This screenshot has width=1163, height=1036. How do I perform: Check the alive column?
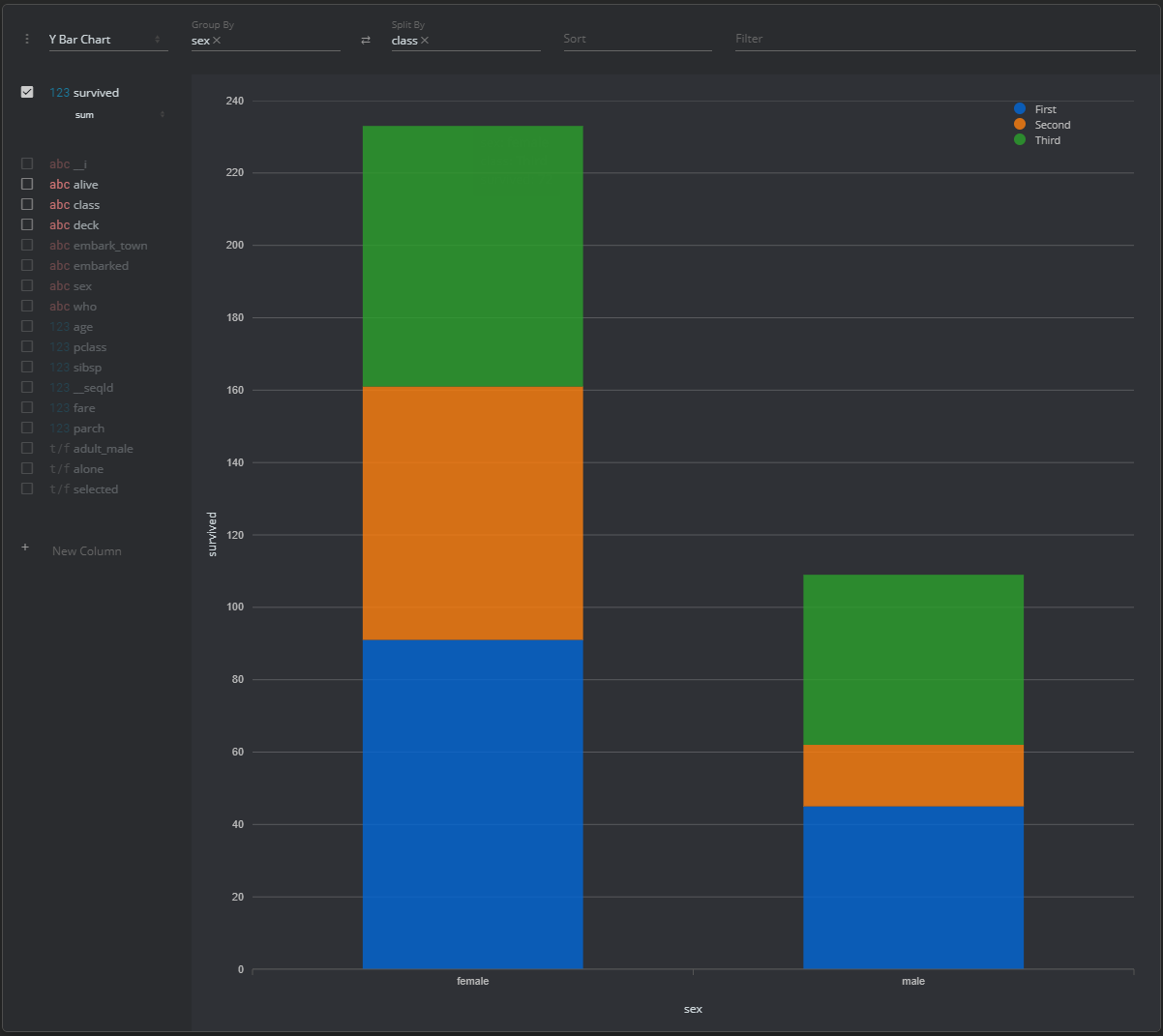[x=27, y=184]
